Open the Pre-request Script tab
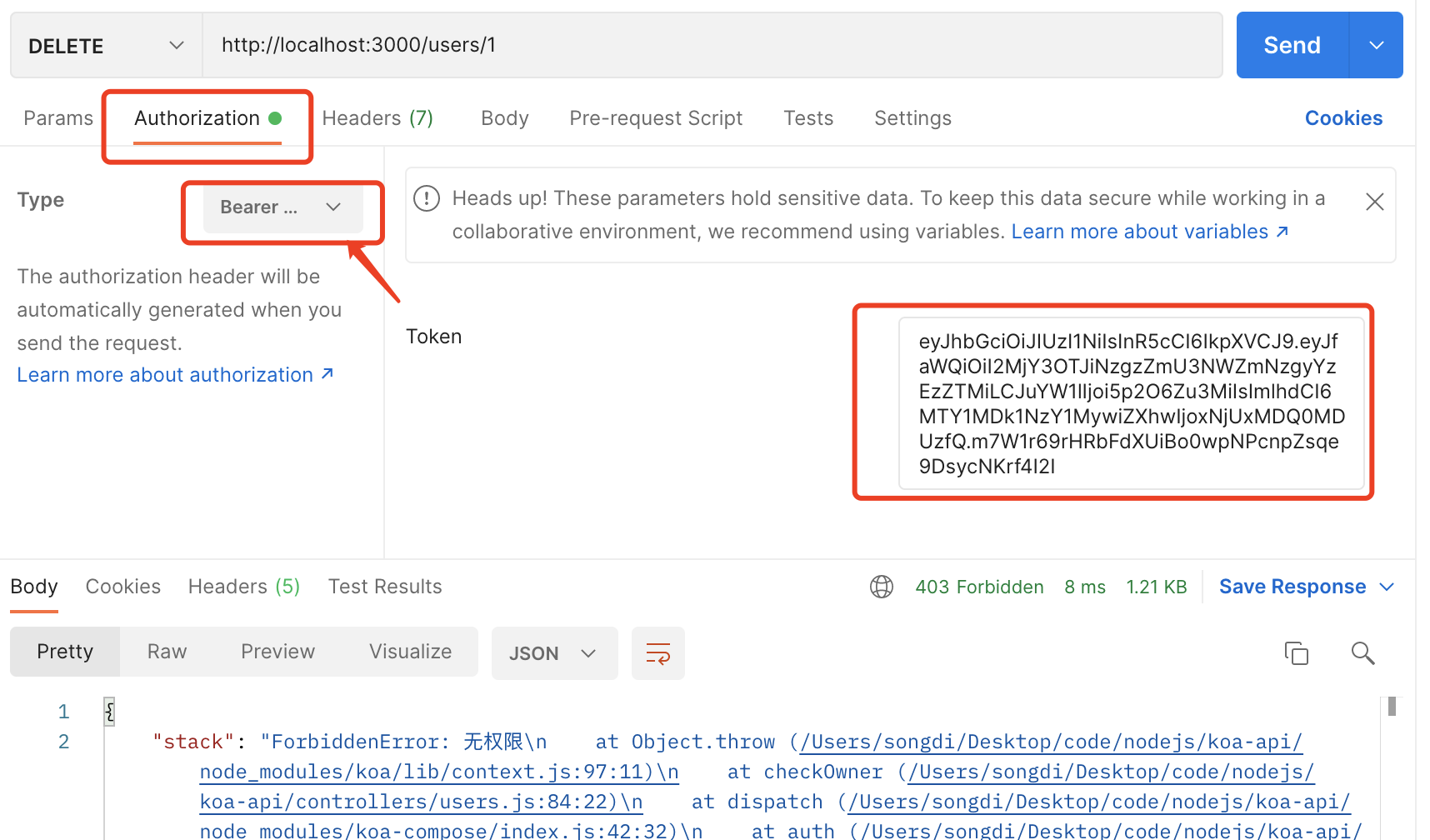The width and height of the screenshot is (1430, 840). [x=655, y=117]
